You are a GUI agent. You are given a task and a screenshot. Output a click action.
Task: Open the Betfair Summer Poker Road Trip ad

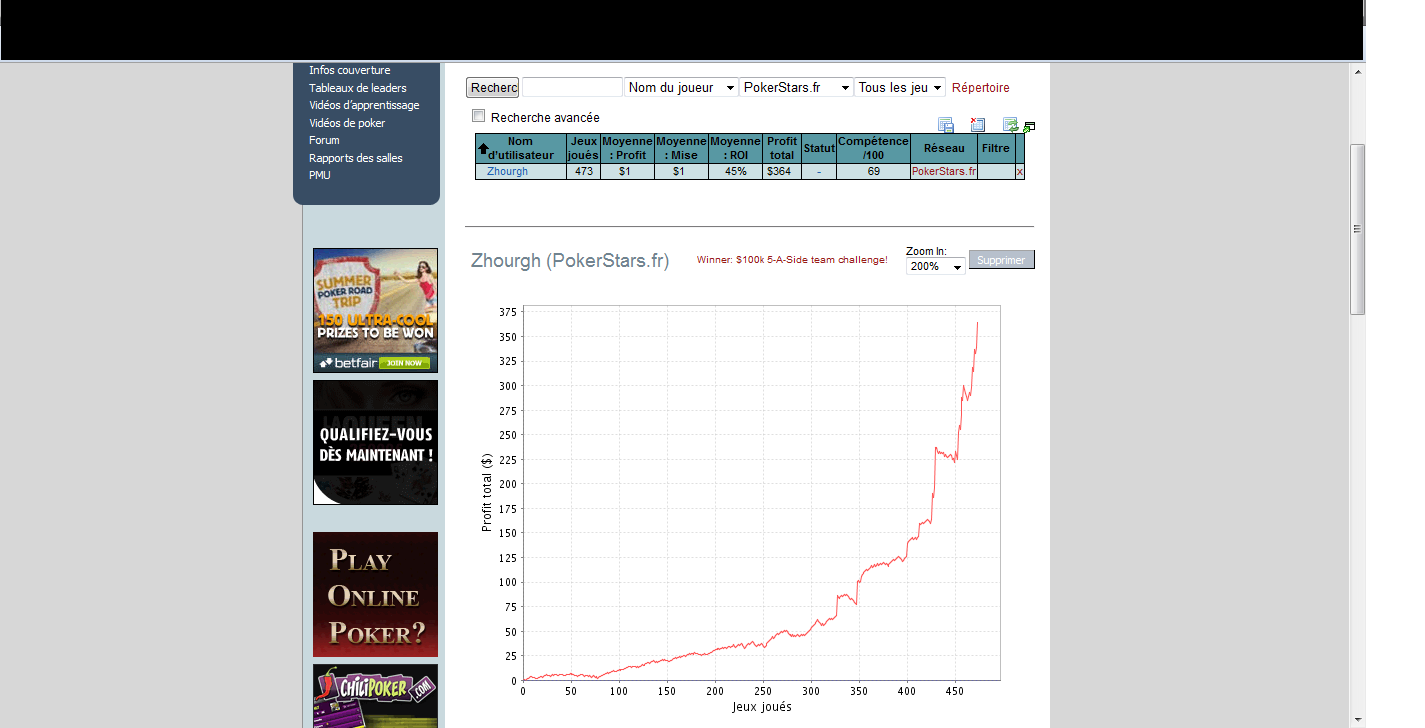[375, 310]
